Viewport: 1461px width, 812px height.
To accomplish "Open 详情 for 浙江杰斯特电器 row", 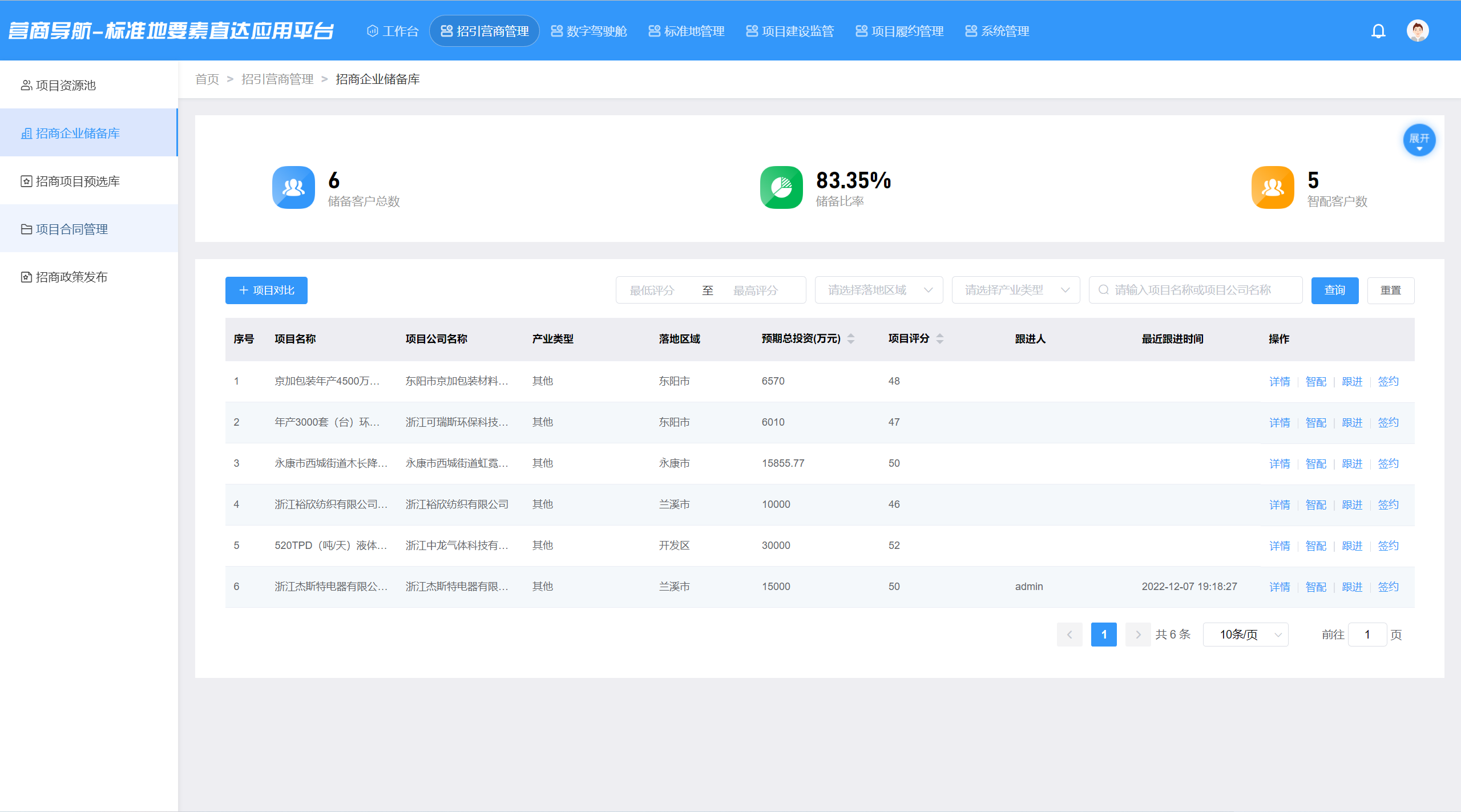I will 1280,587.
